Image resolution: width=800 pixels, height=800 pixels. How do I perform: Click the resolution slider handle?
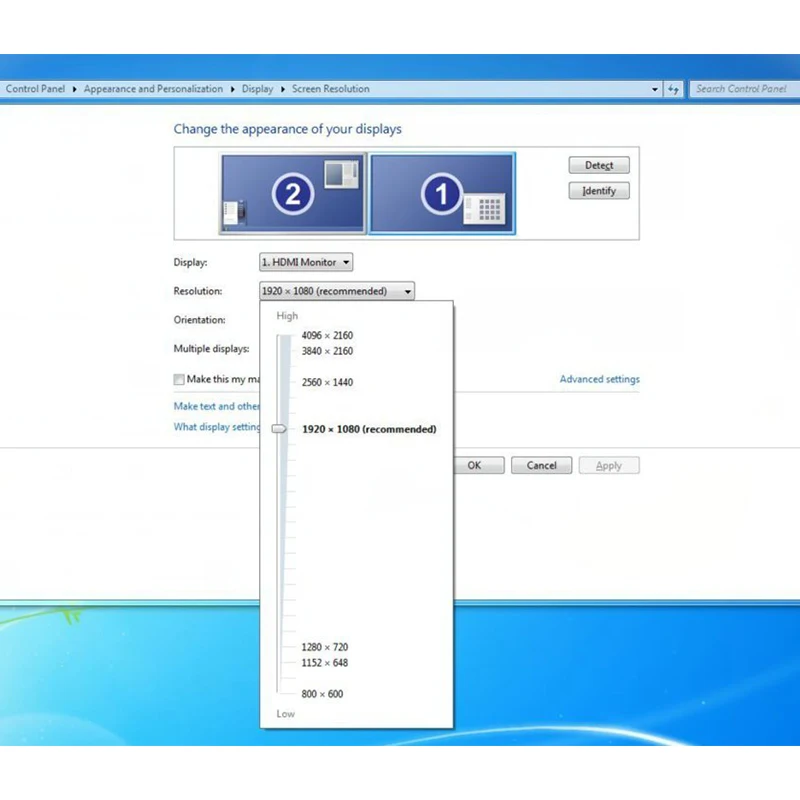click(x=279, y=429)
